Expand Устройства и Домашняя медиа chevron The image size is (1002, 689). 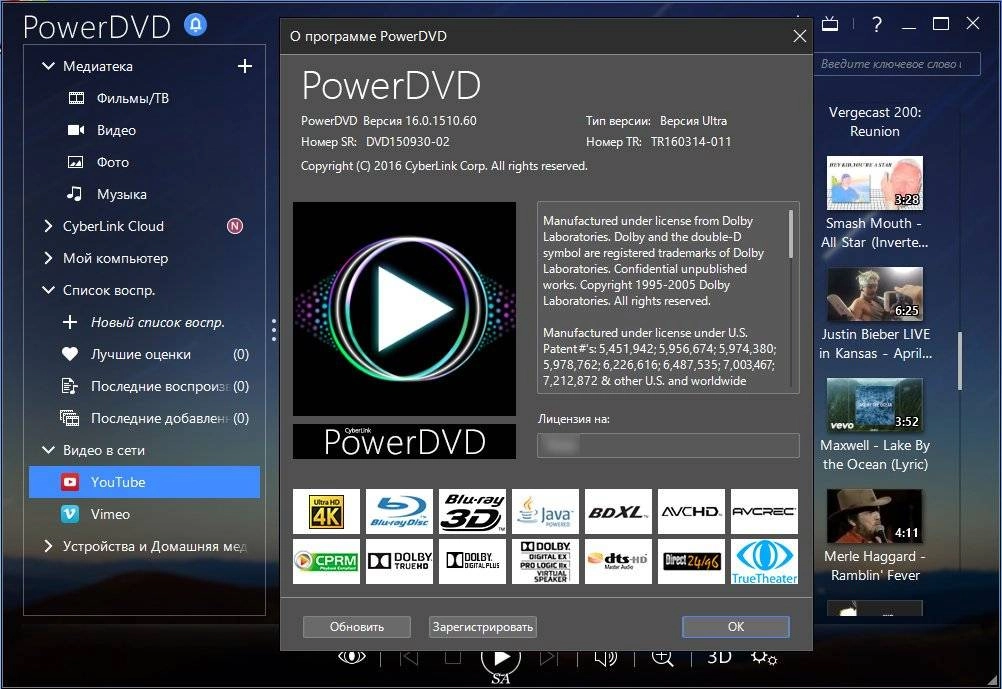pyautogui.click(x=48, y=546)
